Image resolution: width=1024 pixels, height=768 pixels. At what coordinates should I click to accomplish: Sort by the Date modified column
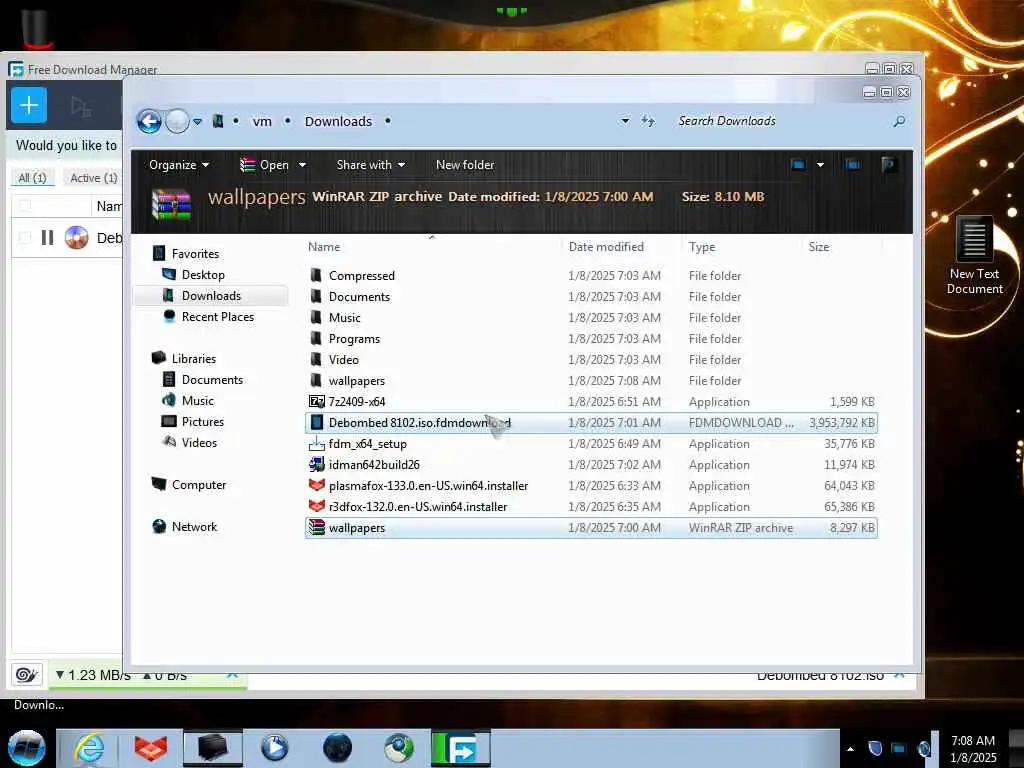(x=621, y=247)
